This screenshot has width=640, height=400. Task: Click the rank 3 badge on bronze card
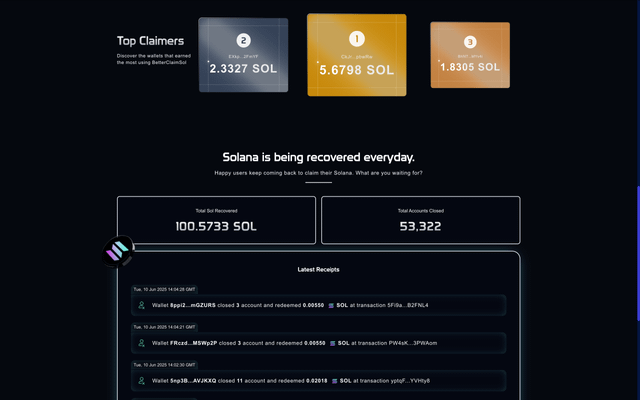470,42
